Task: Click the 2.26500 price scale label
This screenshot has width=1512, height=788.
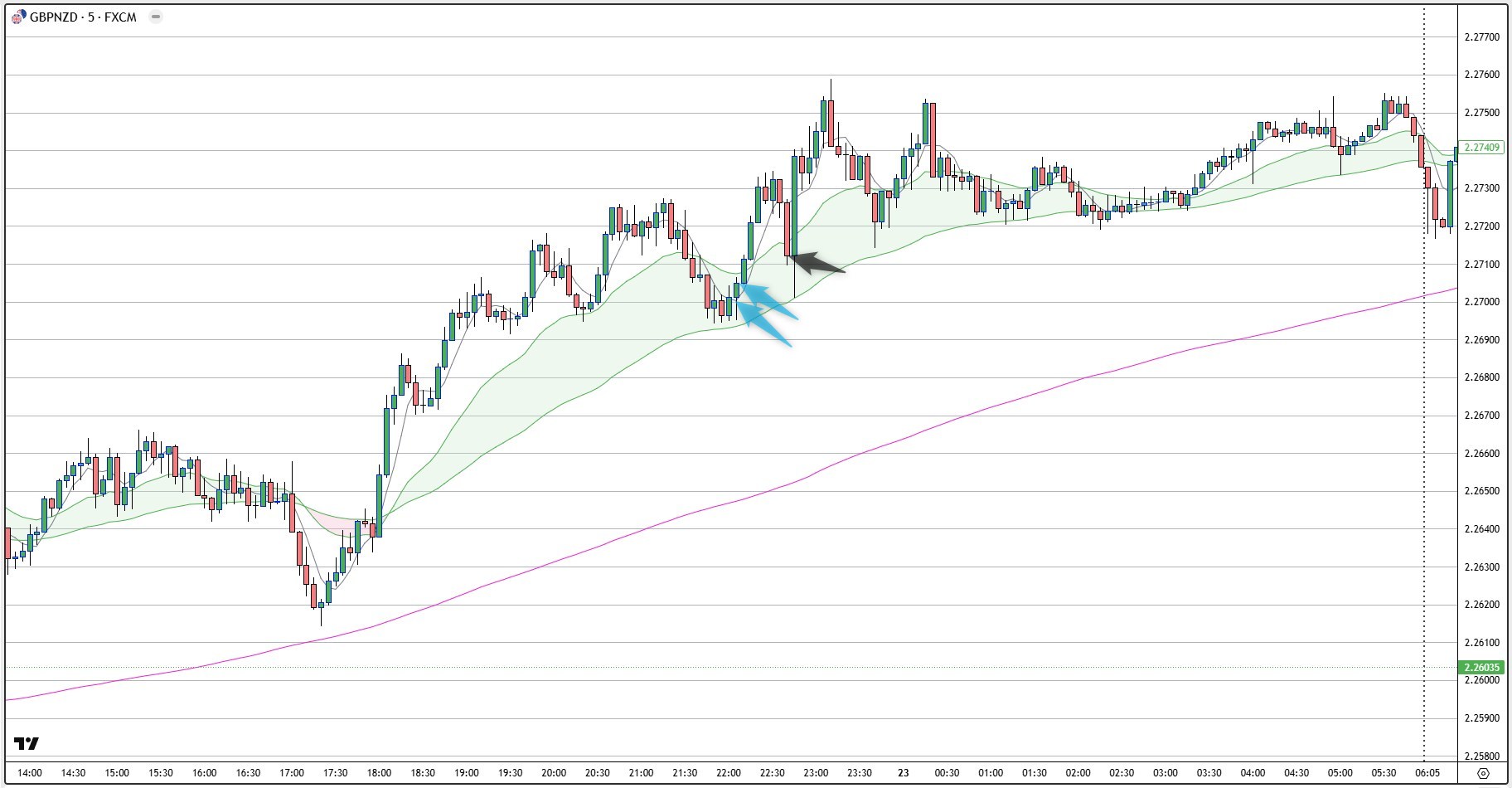Action: [x=1481, y=491]
